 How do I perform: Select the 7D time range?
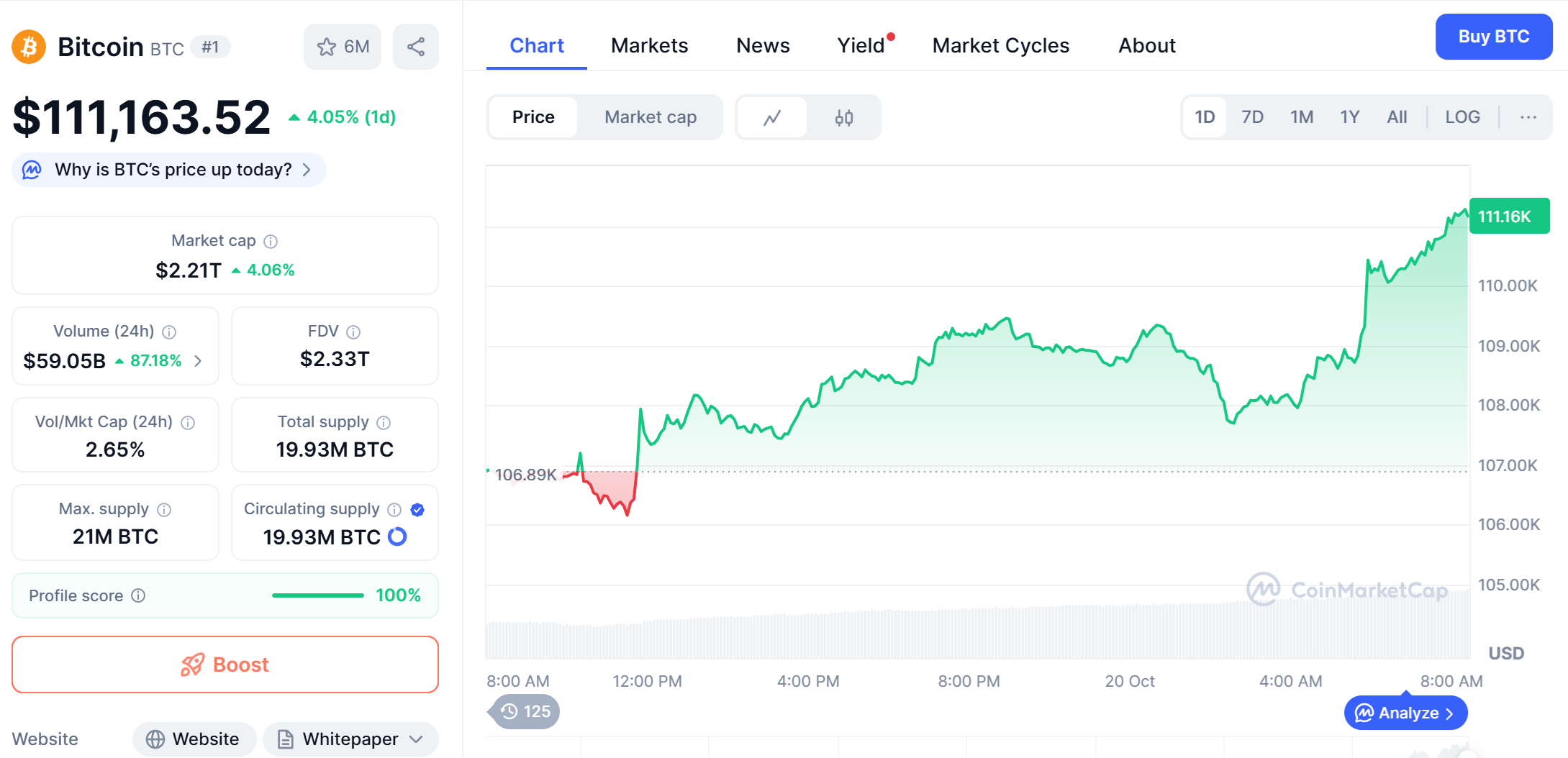point(1252,117)
